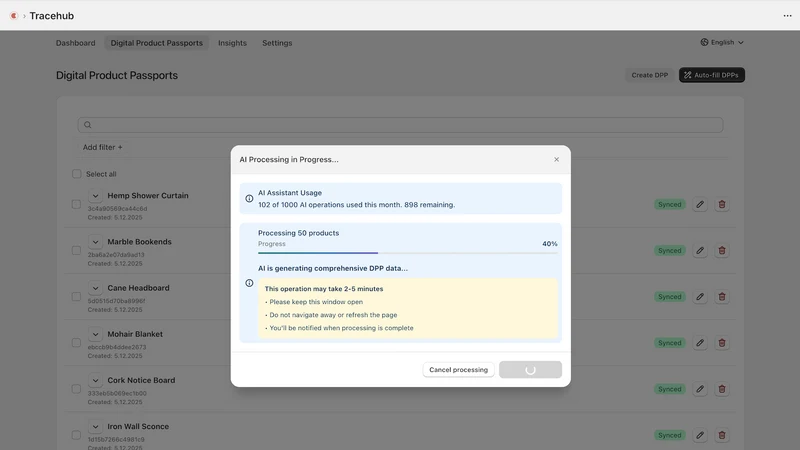Check the Iron Wall Sconce row checkbox

point(76,435)
